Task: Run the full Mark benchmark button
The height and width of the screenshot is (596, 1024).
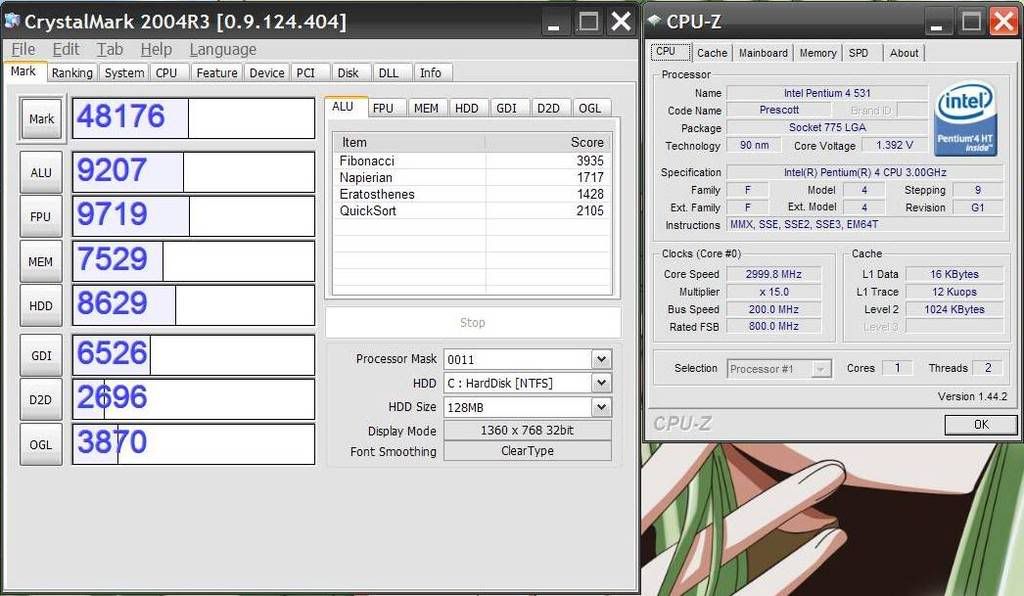Action: (41, 119)
